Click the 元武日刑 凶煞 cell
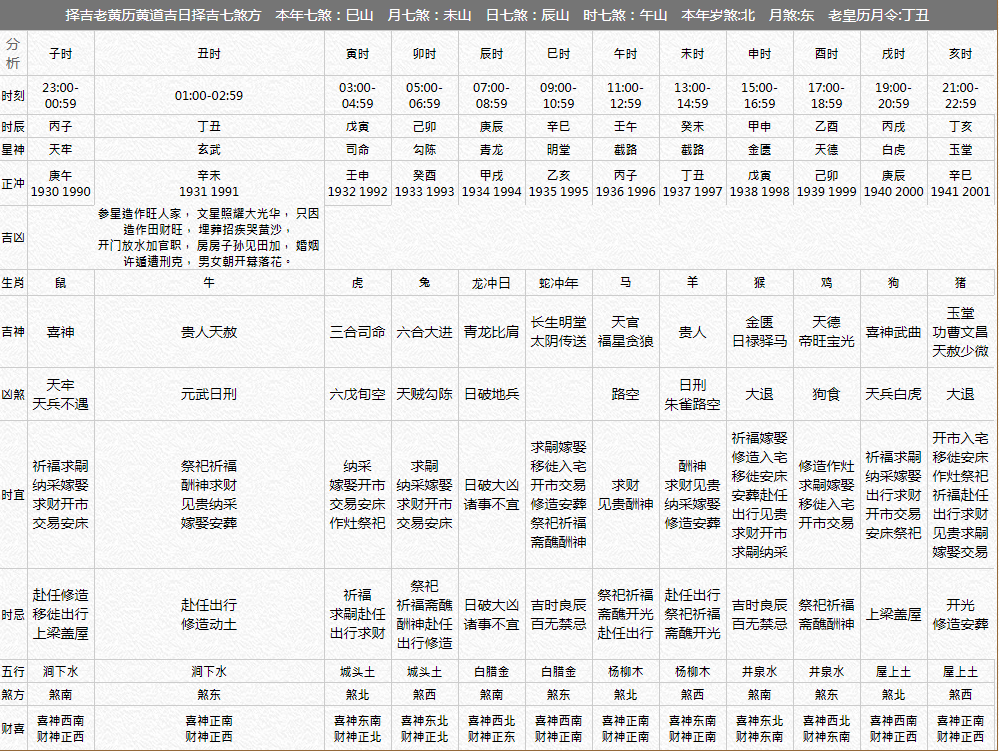 (209, 394)
